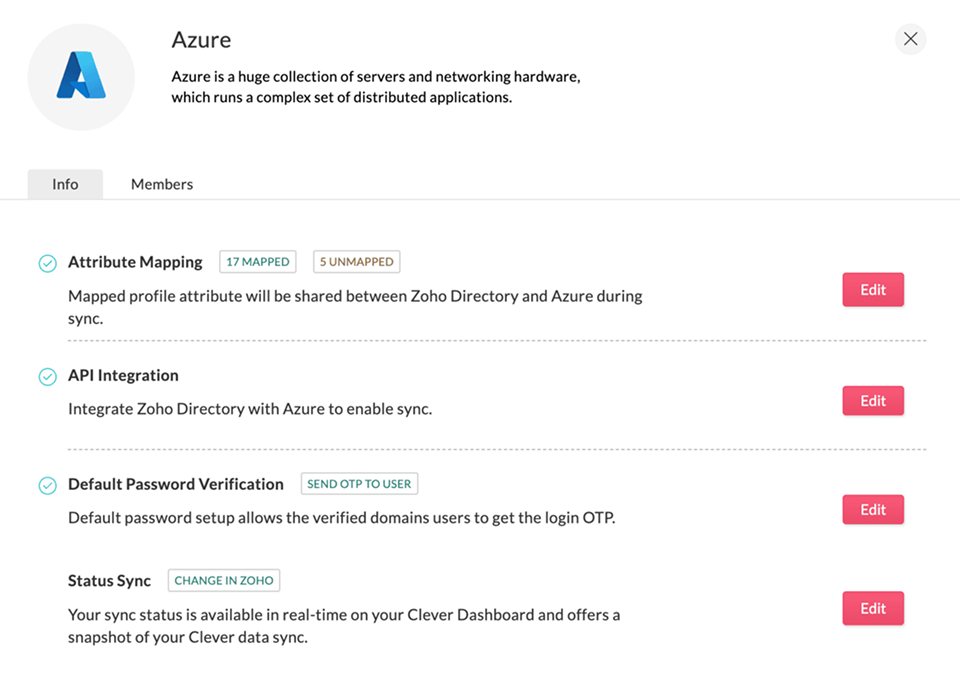Click the Attribute Mapping checkmark icon
This screenshot has width=960, height=689.
(47, 263)
